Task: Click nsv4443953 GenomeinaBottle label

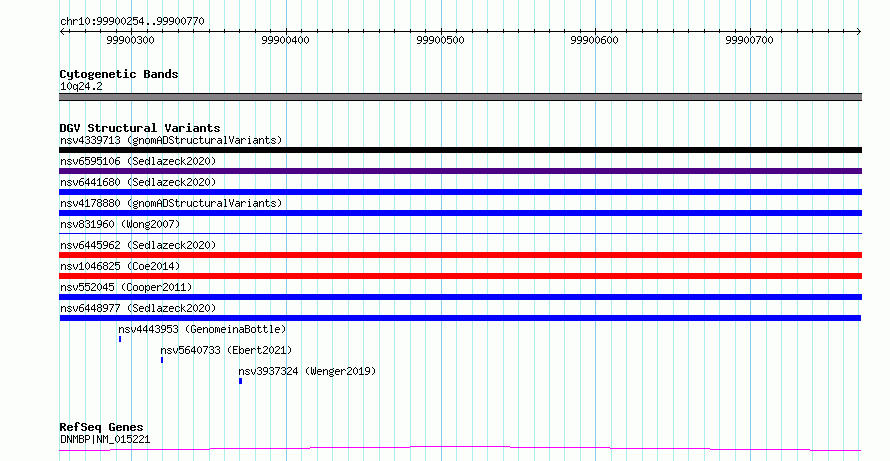Action: [202, 329]
